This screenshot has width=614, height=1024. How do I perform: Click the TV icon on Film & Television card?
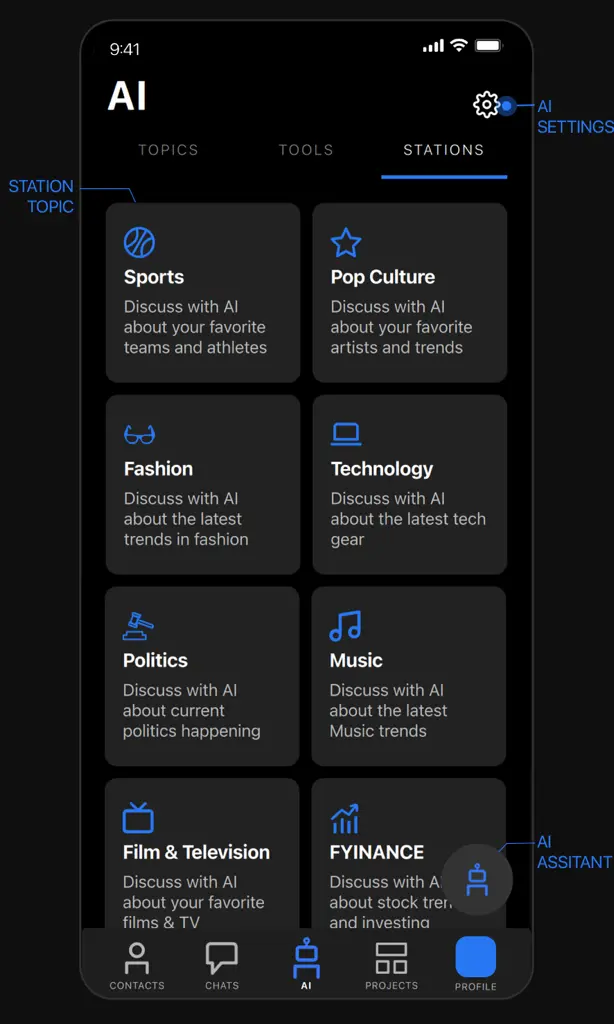138,818
